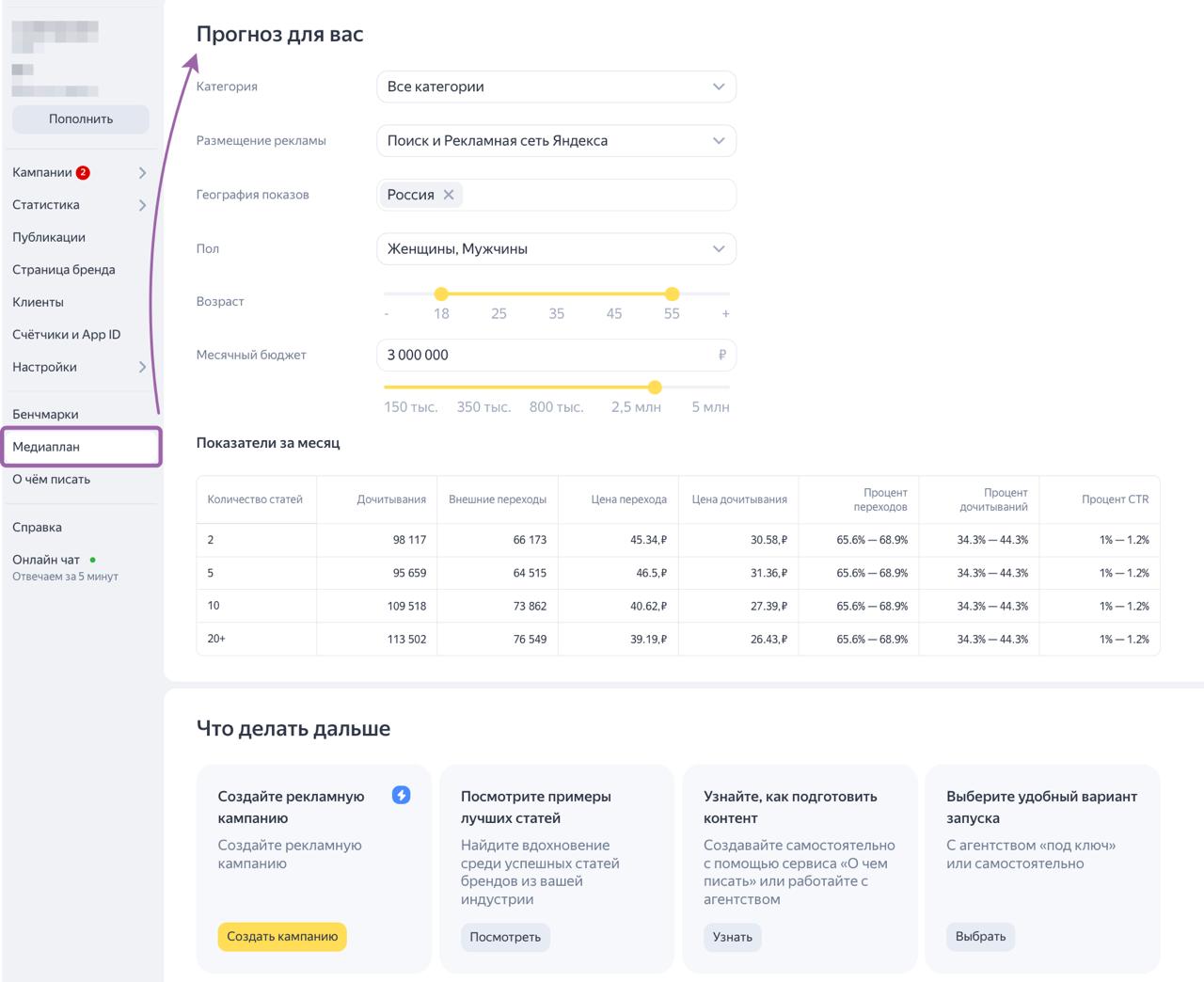Expand the Кампании submenu arrow

[x=142, y=173]
